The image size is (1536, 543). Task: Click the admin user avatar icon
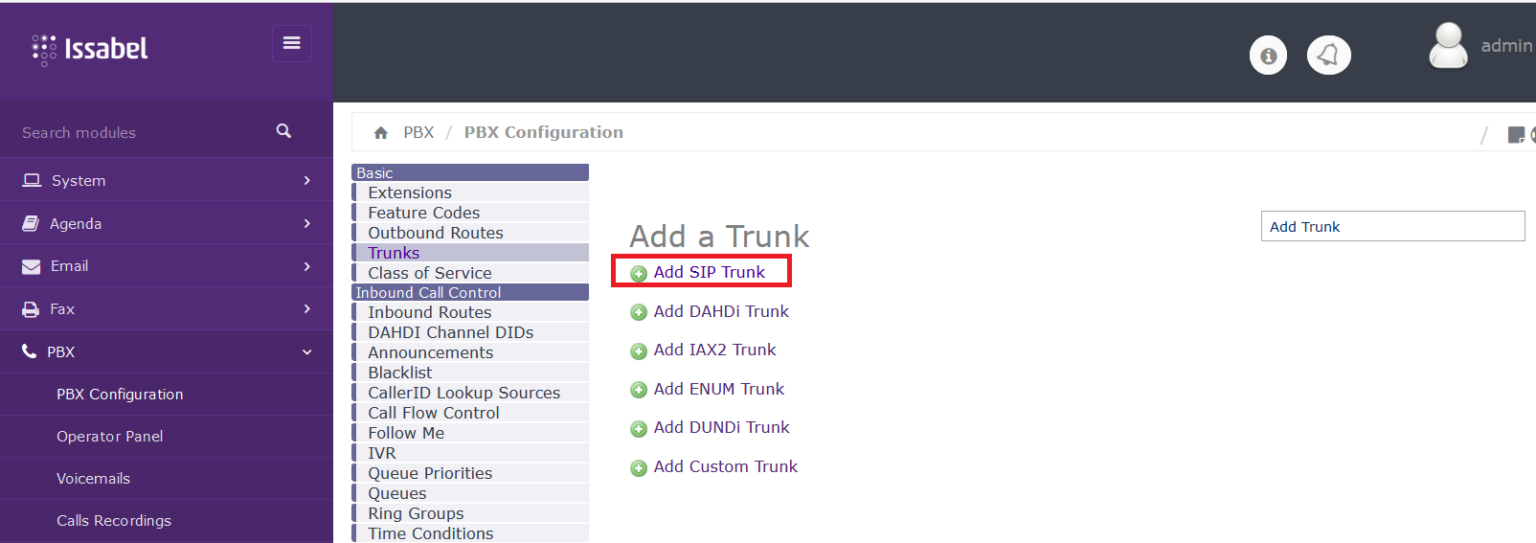click(1448, 46)
